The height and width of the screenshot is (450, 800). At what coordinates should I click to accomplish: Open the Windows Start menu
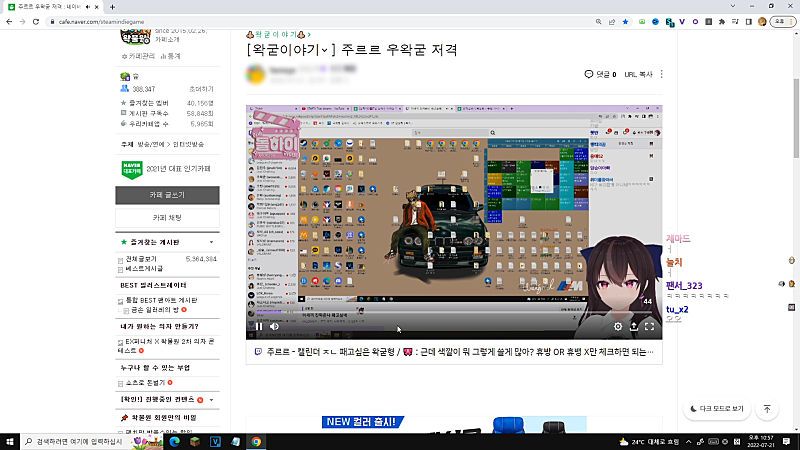9,442
